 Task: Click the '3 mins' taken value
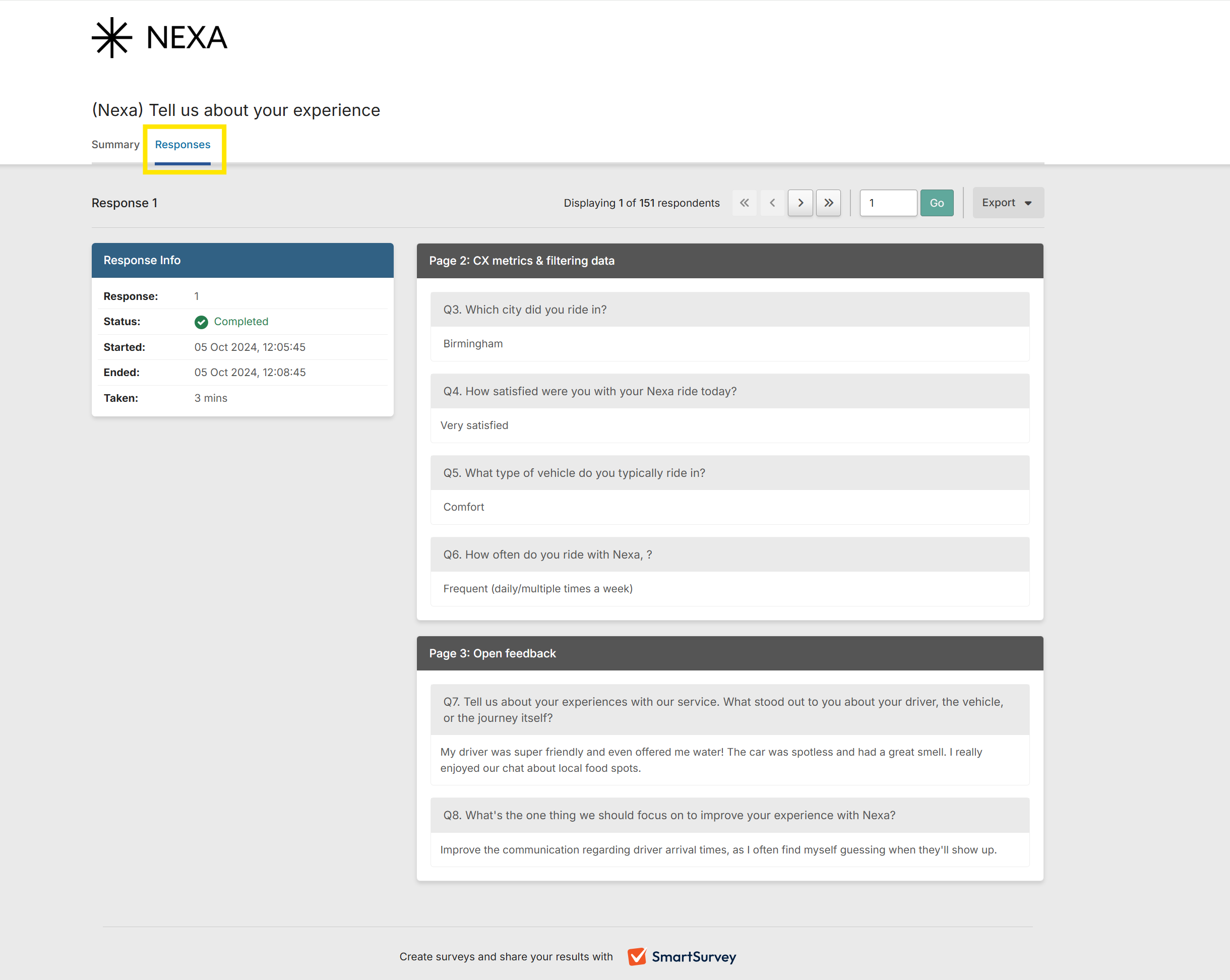coord(211,398)
